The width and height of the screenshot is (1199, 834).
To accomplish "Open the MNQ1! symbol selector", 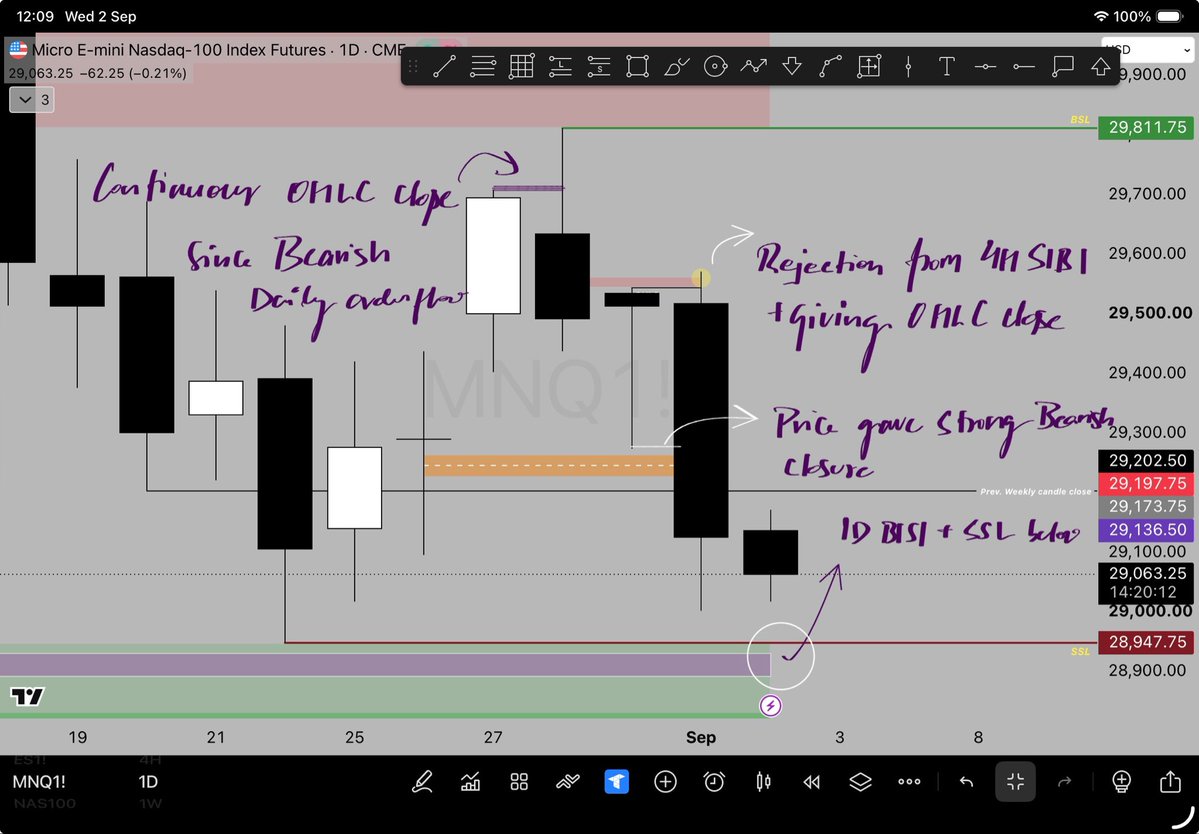I will click(39, 782).
